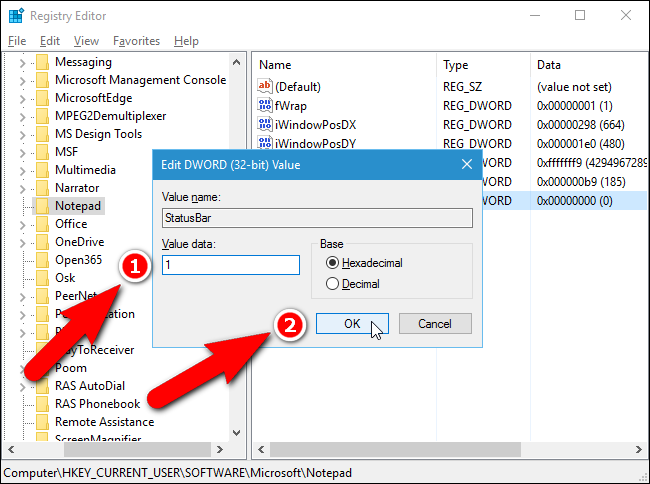650x484 pixels.
Task: Click the iWindowPosDY DWORD value icon
Action: pyautogui.click(x=264, y=143)
